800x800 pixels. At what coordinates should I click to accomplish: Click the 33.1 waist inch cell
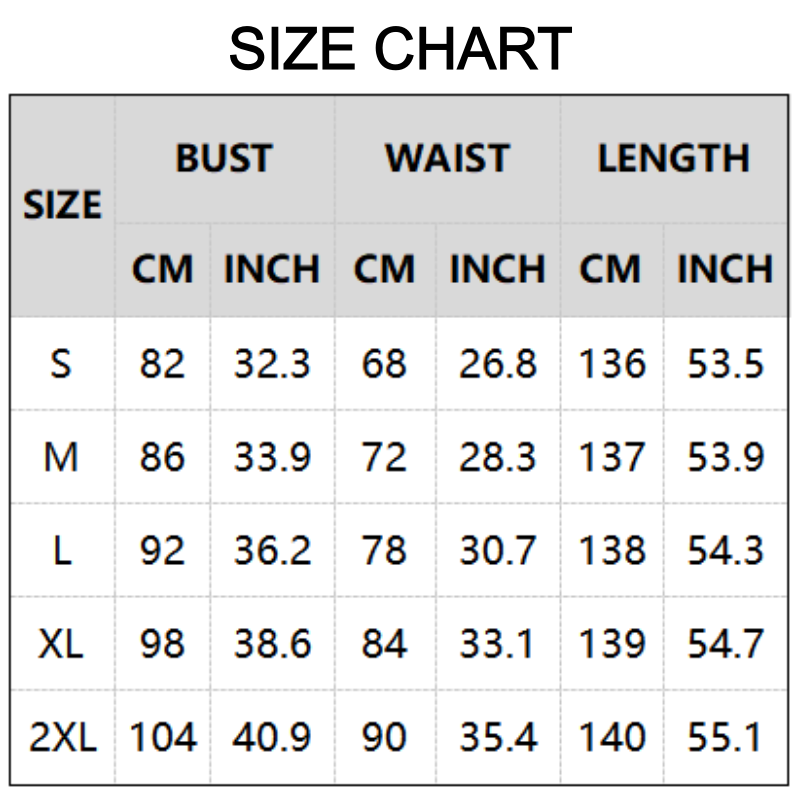coord(497,645)
